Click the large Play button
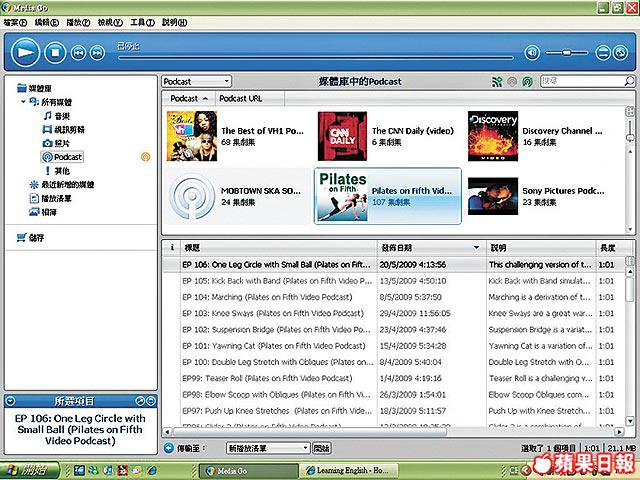 click(x=25, y=53)
